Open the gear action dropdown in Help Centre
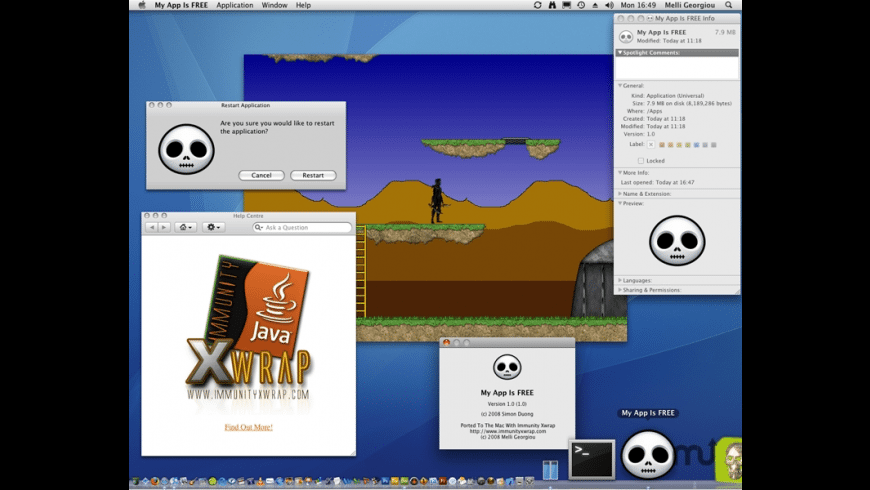 [x=214, y=227]
